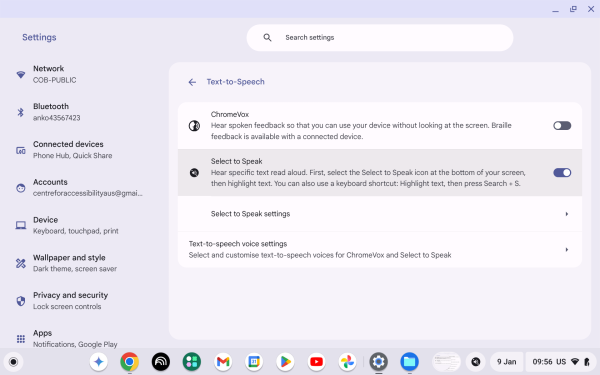Click the Network Wi-Fi icon in sidebar
Screen dimensions: 600x375
(21, 74)
